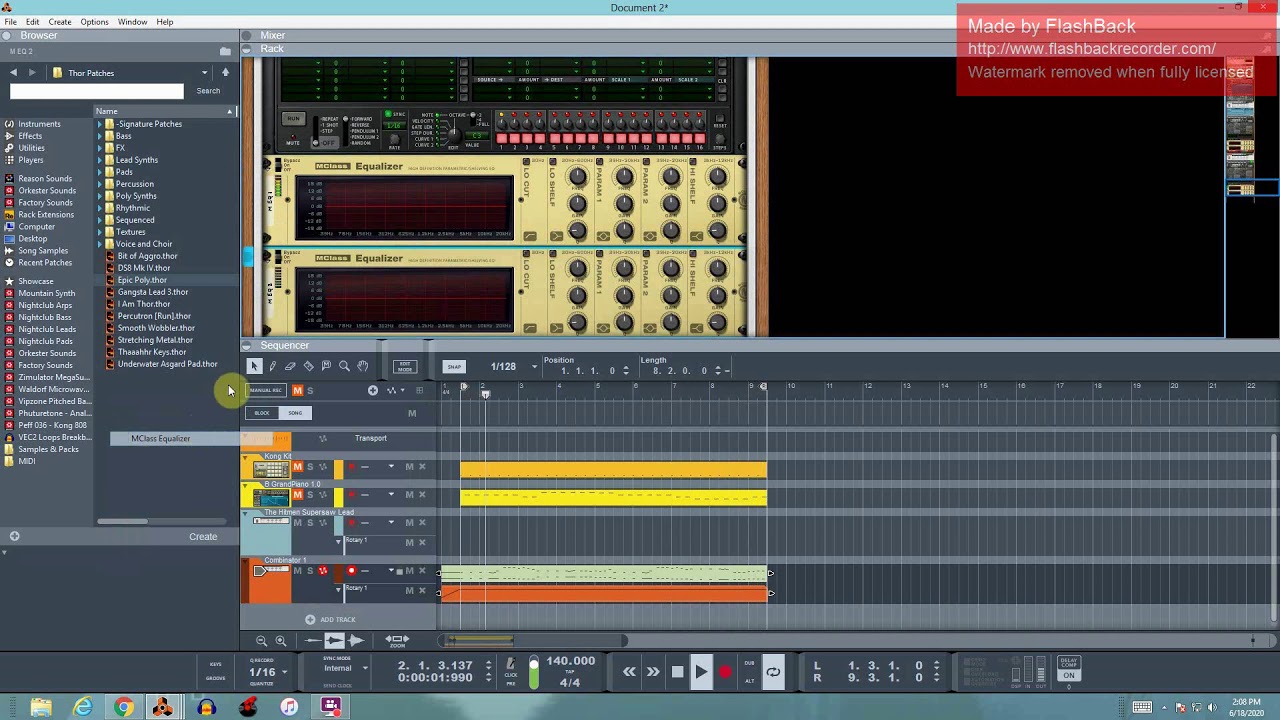
Task: Click the Record transport button
Action: point(725,672)
